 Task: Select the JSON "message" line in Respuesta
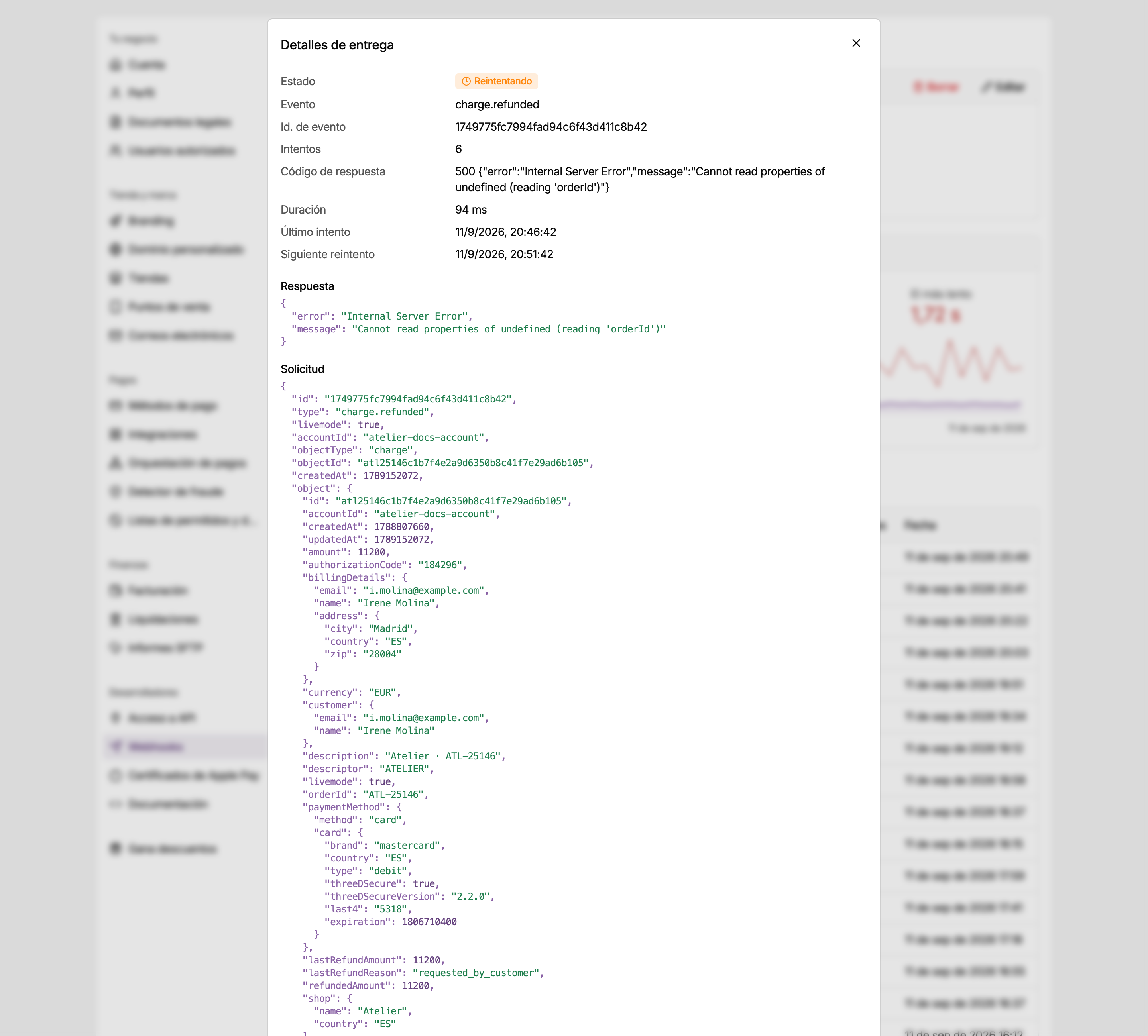pos(478,329)
